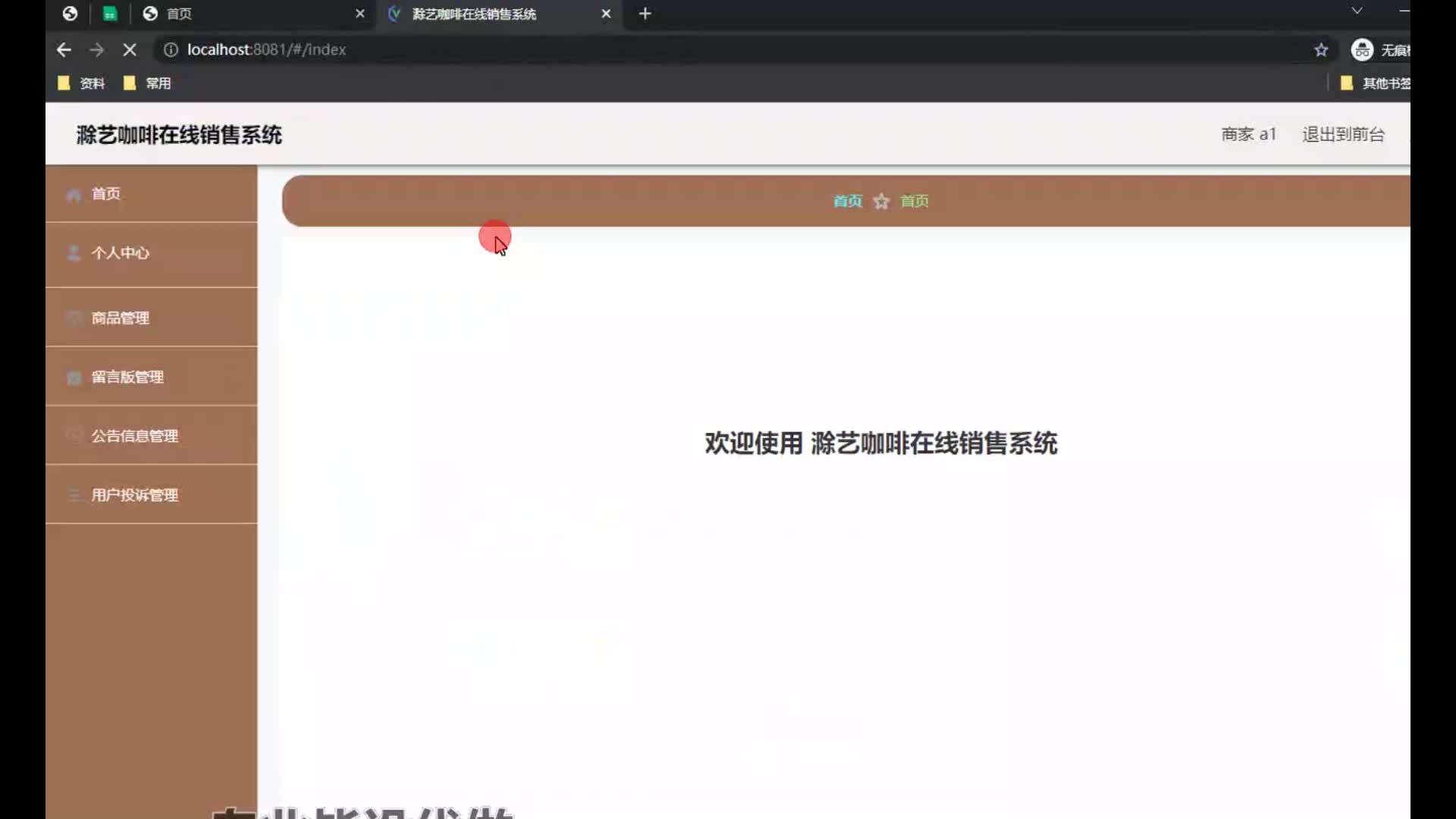Open the tab search dropdown arrow
The image size is (1456, 819).
click(1357, 11)
